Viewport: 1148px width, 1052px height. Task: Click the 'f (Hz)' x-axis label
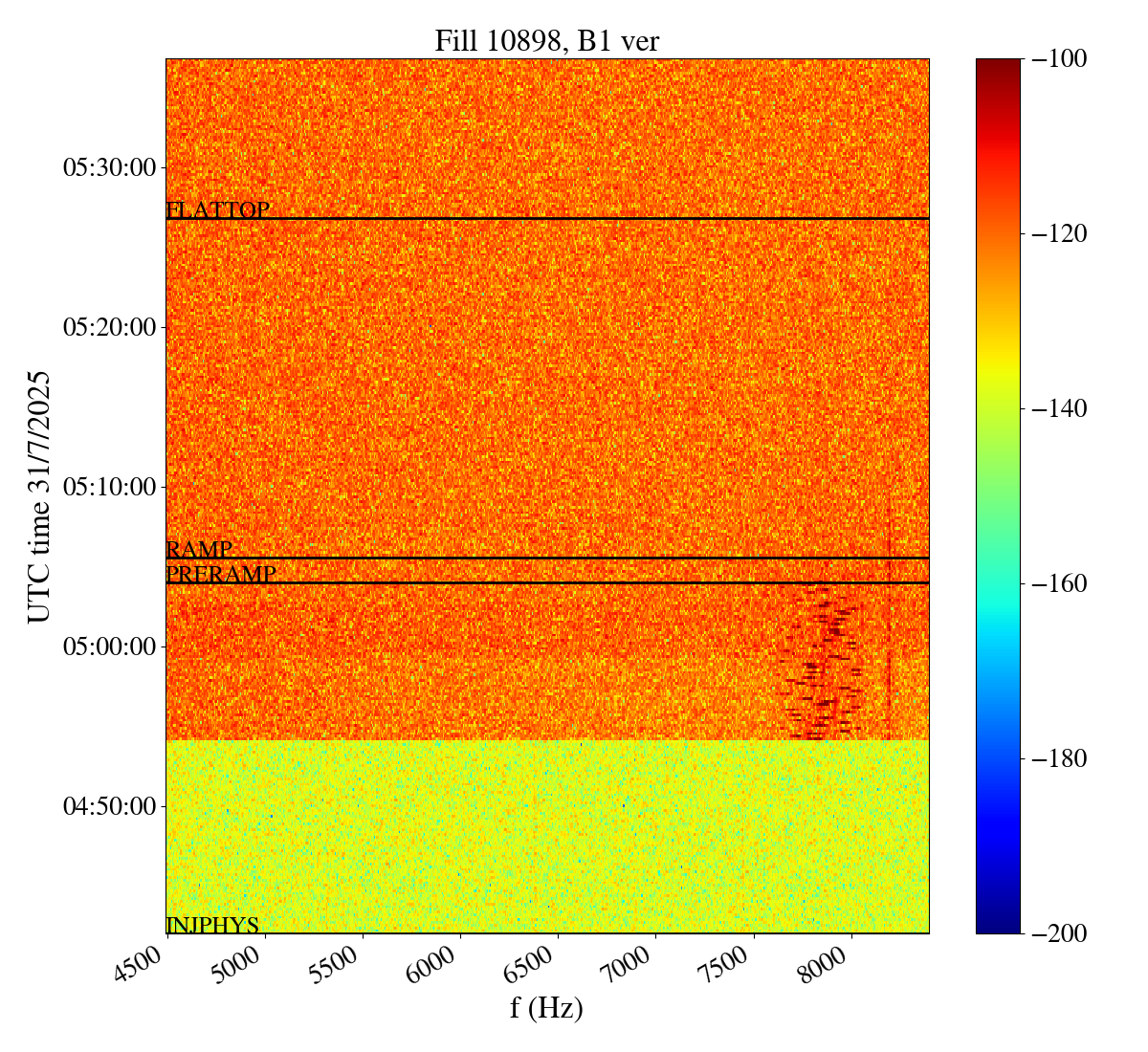(546, 1008)
